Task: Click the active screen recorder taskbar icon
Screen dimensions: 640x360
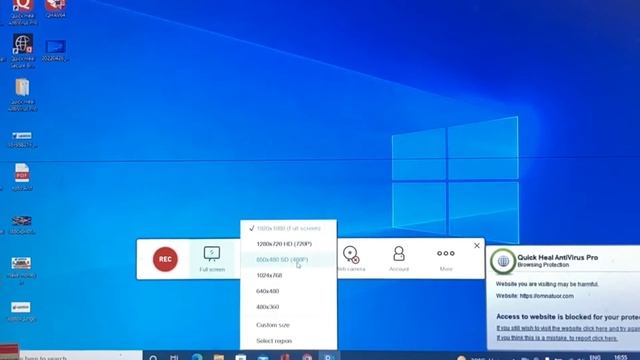Action: click(x=329, y=356)
